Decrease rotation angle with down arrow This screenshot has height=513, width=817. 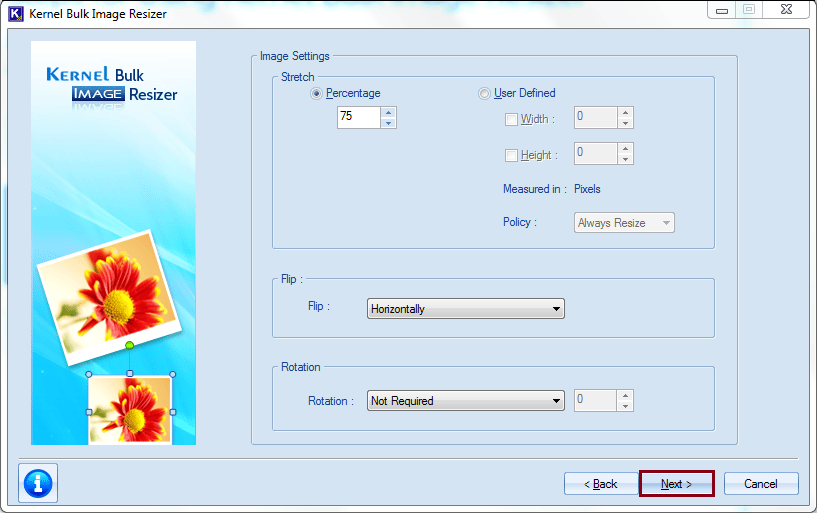pyautogui.click(x=625, y=406)
